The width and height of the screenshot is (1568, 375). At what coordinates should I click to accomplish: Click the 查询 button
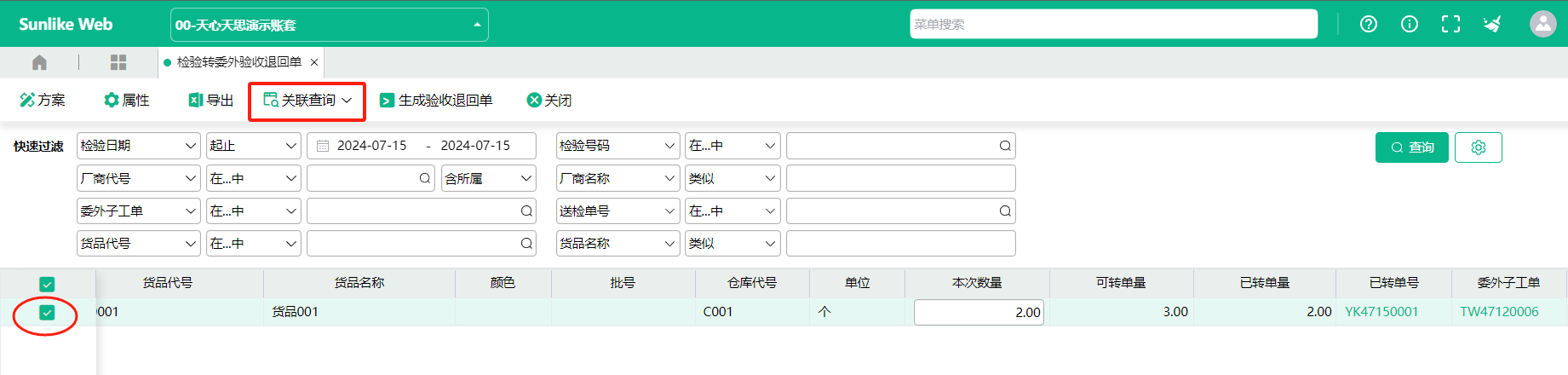coord(1412,147)
